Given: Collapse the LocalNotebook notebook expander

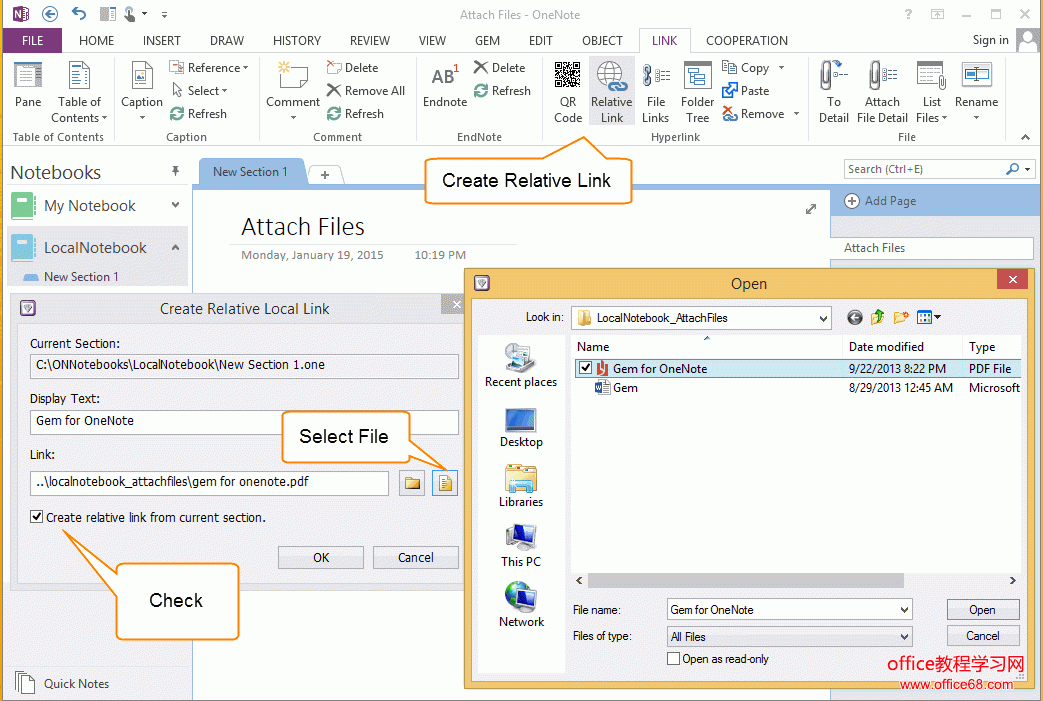Looking at the screenshot, I should [176, 247].
